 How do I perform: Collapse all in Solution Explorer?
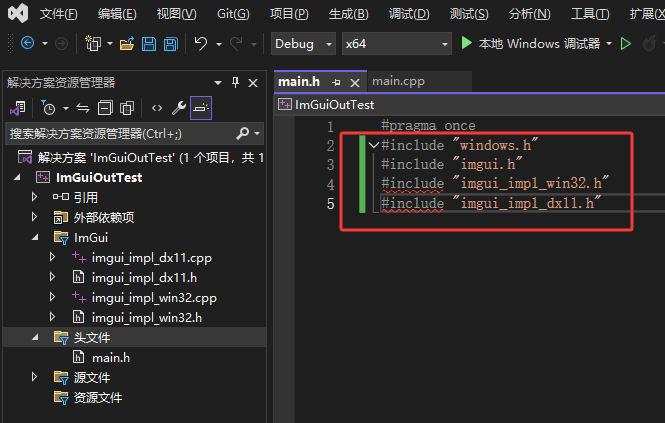(x=105, y=108)
